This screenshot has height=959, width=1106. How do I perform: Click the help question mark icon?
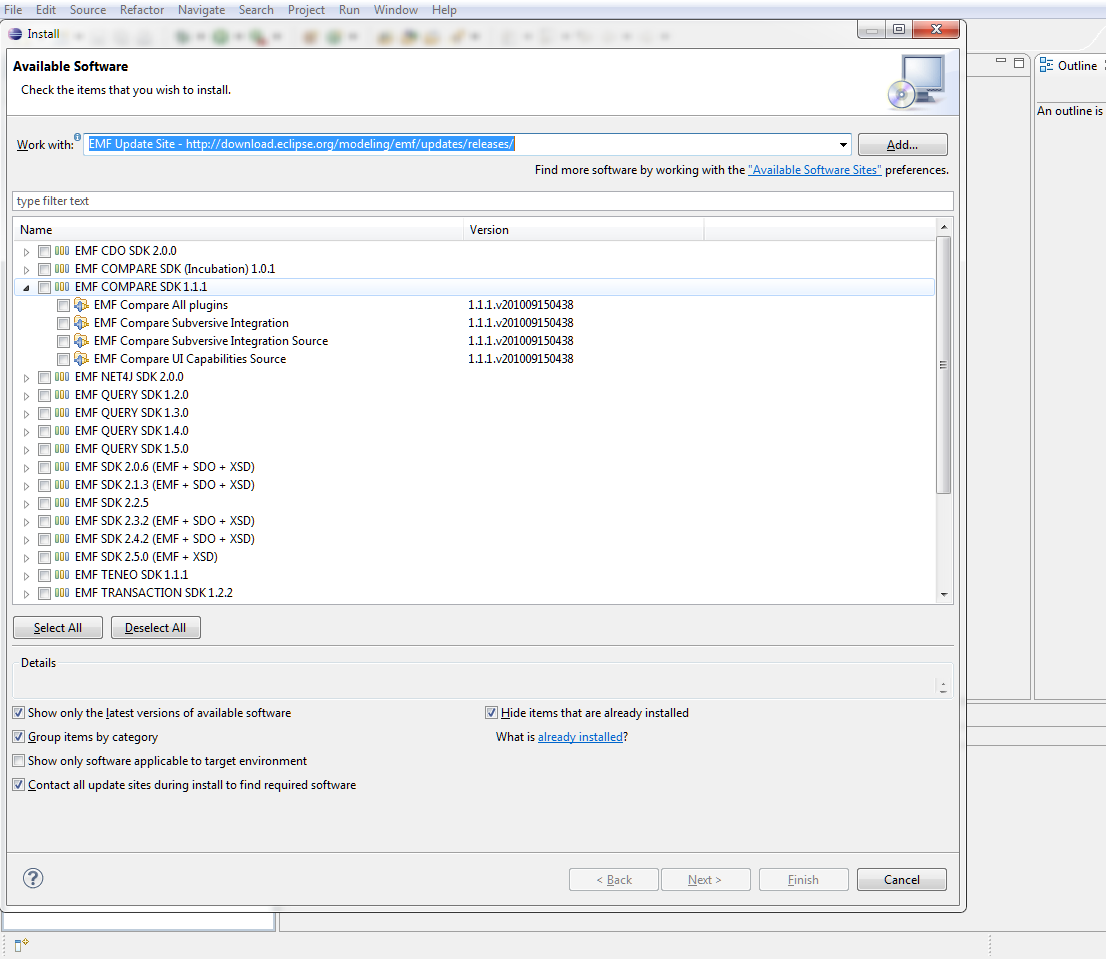(x=33, y=878)
